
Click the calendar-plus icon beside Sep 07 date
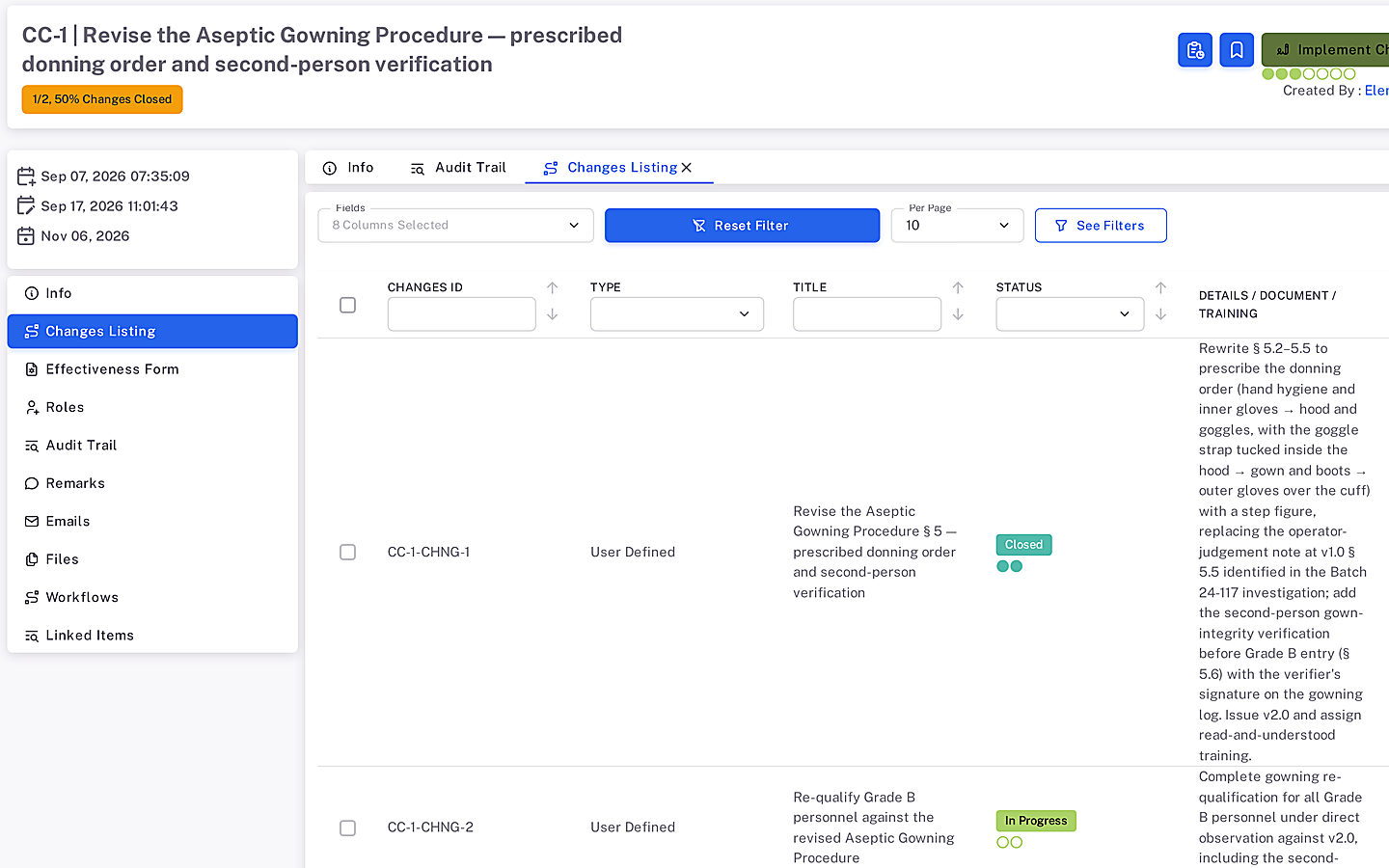tap(26, 176)
